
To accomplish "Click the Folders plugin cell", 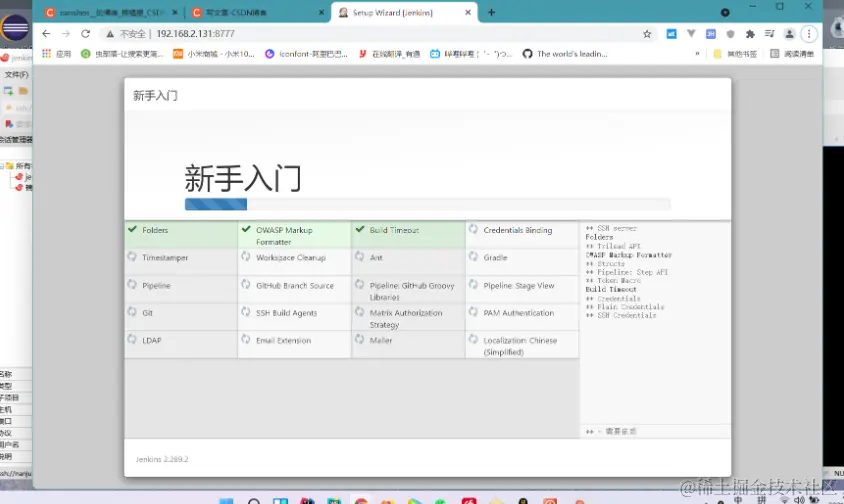I will (x=181, y=235).
